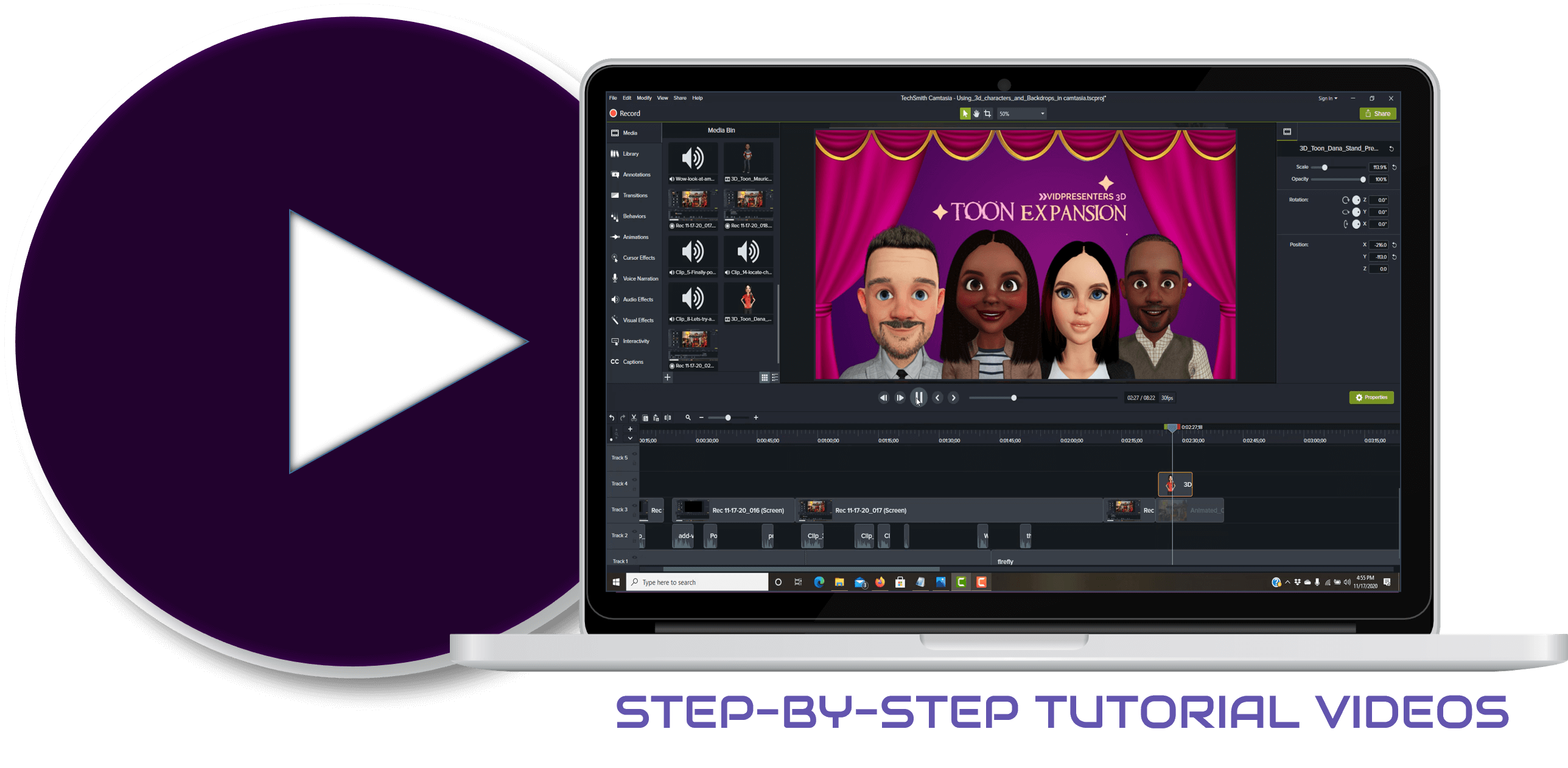The height and width of the screenshot is (768, 1568).
Task: Select the Cursor Effects icon
Action: coord(615,258)
